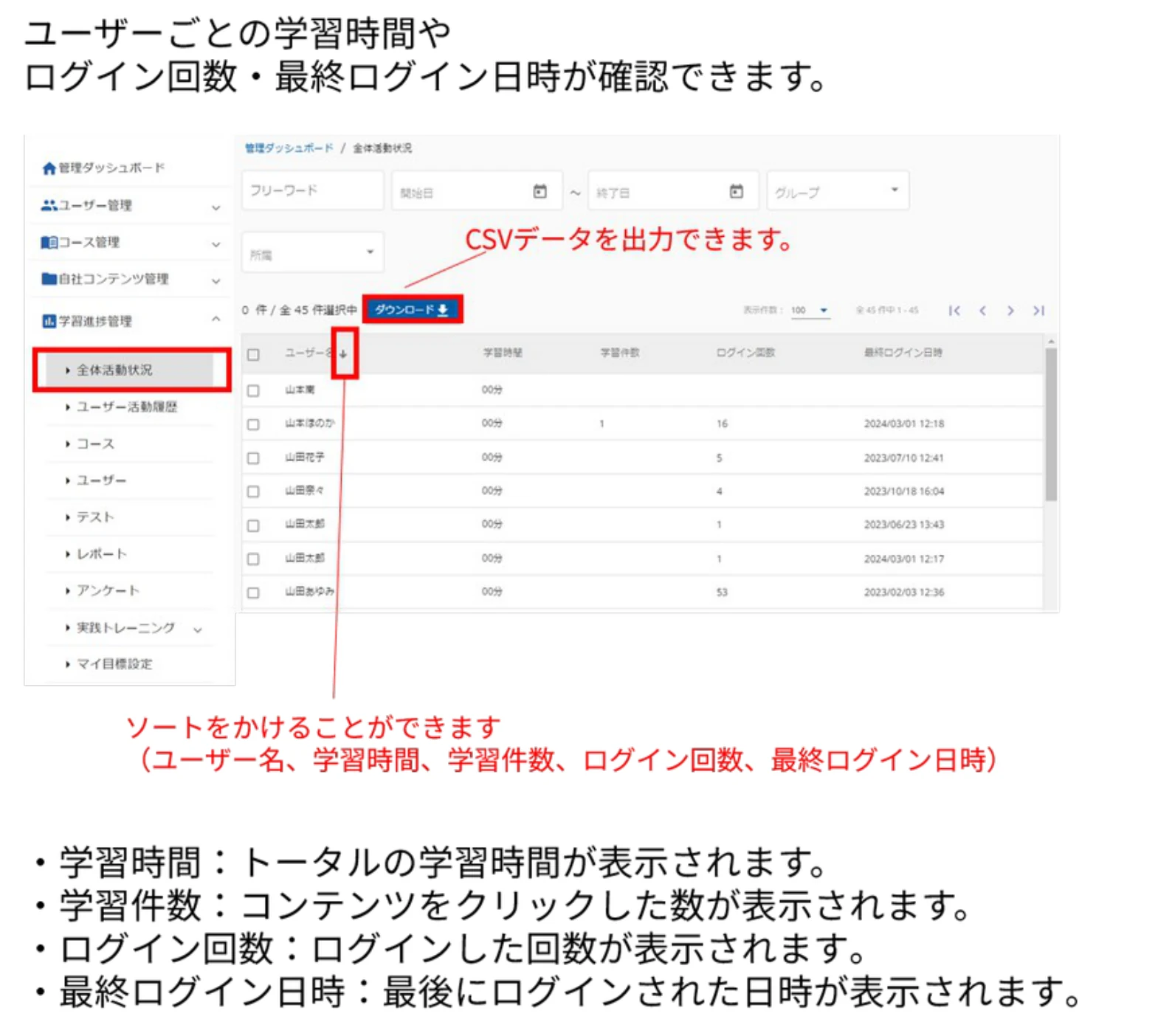
Task: Open the 所属 dropdown filter
Action: click(x=312, y=252)
